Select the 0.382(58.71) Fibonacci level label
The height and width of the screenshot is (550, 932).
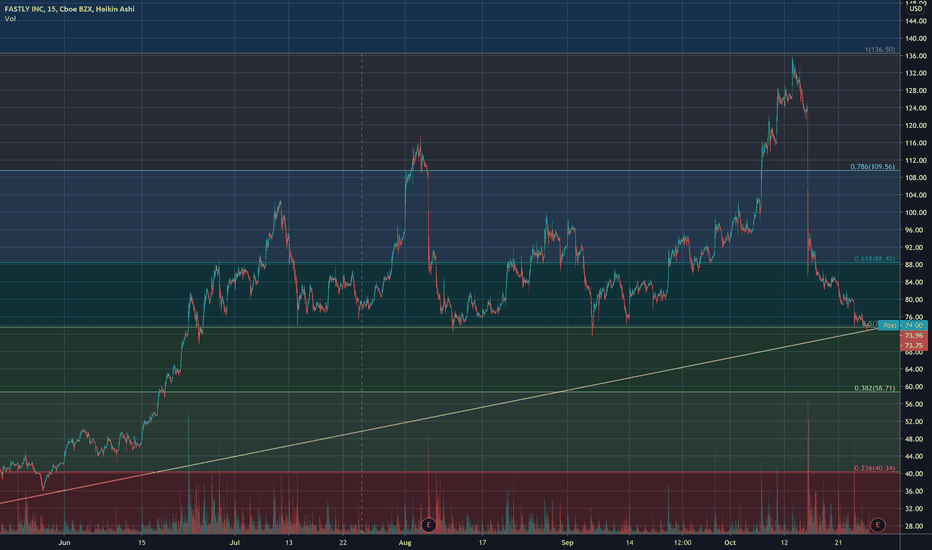click(874, 388)
